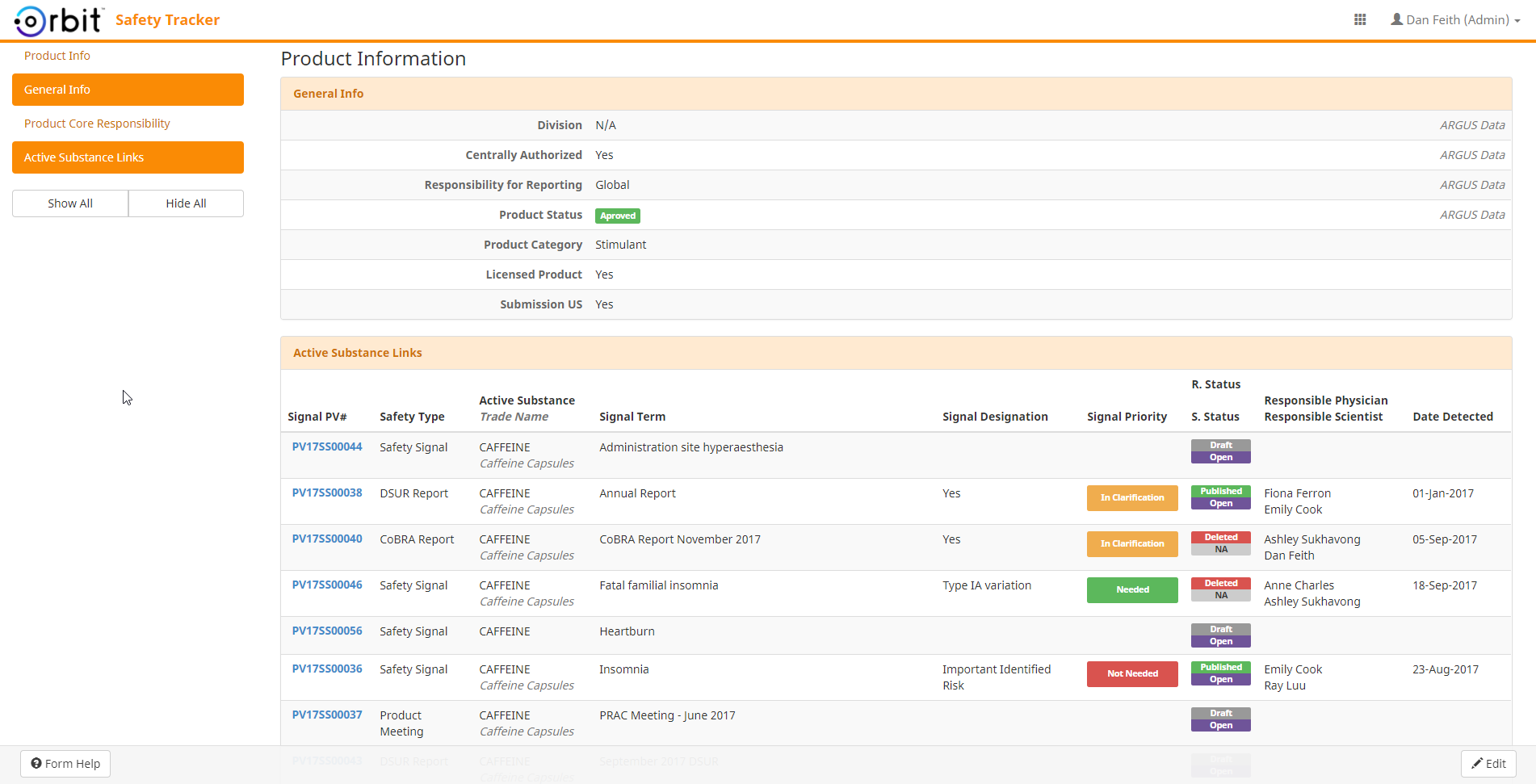
Task: Click the Needed priority badge
Action: pyautogui.click(x=1132, y=590)
